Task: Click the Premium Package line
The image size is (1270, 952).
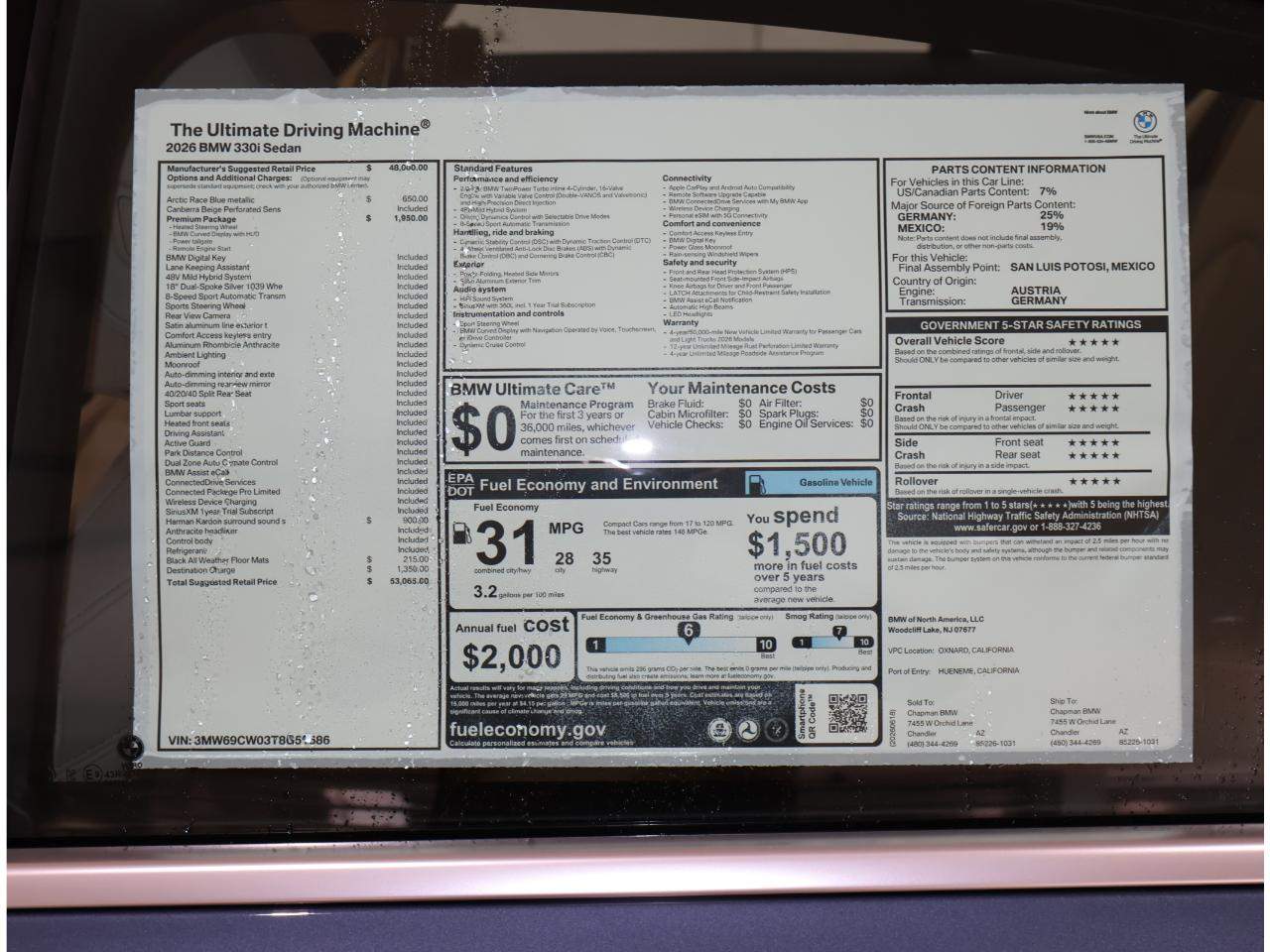Action: tap(297, 218)
